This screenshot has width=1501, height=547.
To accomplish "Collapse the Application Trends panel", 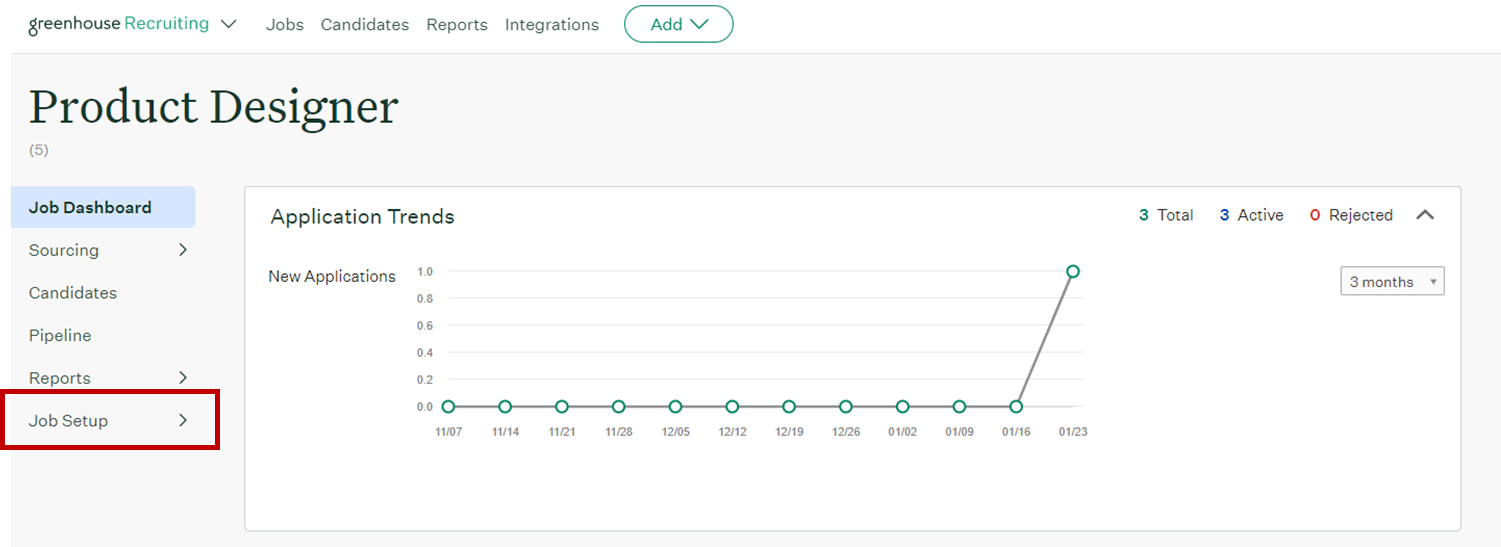I will pos(1425,215).
